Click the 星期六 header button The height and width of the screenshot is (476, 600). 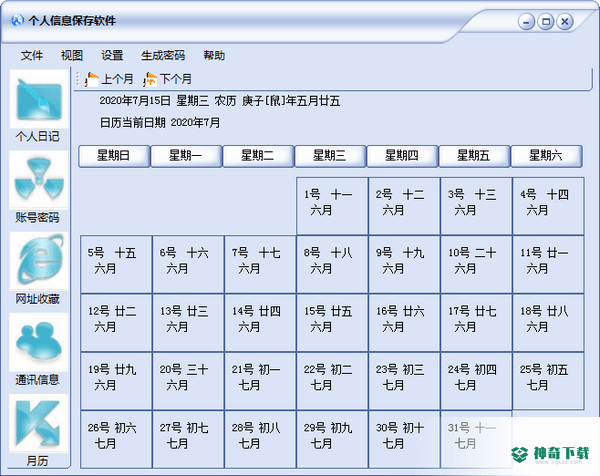(546, 156)
